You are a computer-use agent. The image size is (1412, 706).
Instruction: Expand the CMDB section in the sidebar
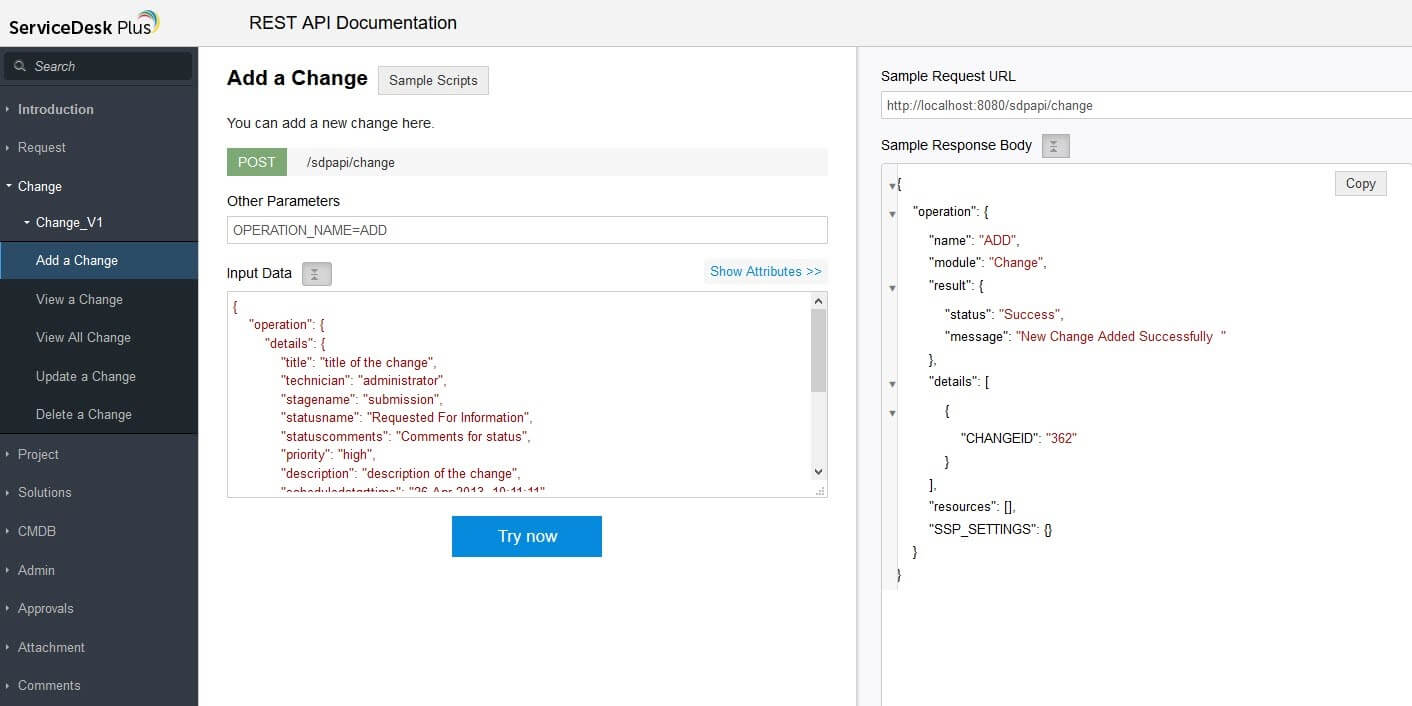coord(7,531)
